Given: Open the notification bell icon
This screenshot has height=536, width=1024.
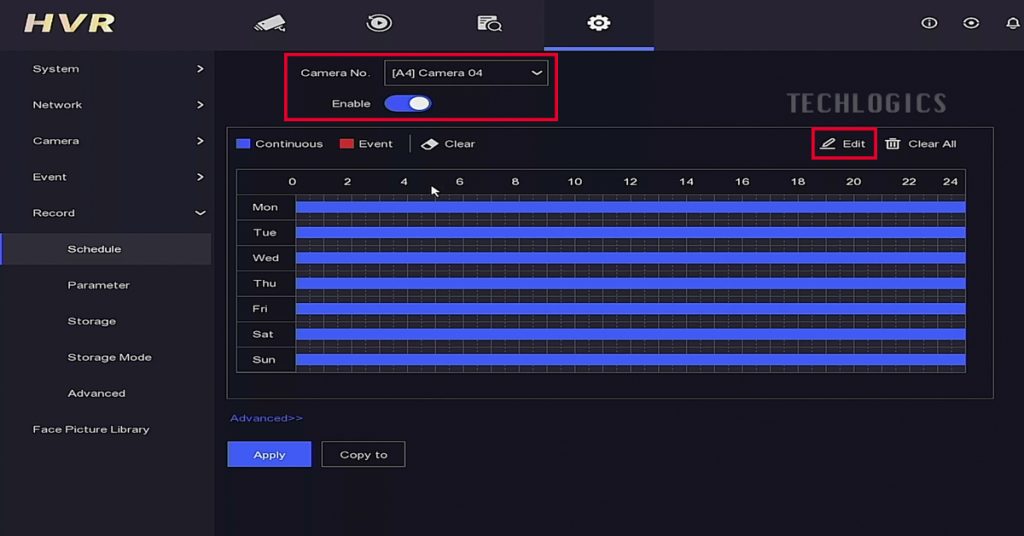Looking at the screenshot, I should pyautogui.click(x=1012, y=23).
